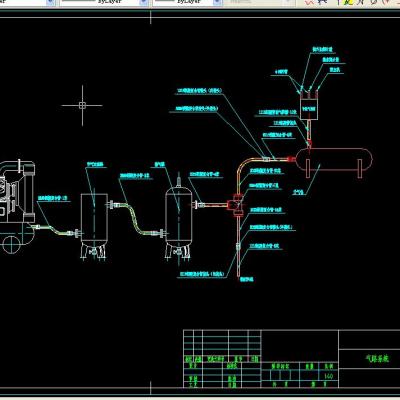Select the yellow-green highlighted toolbar icon
The image size is (400, 400).
(x=348, y=2)
